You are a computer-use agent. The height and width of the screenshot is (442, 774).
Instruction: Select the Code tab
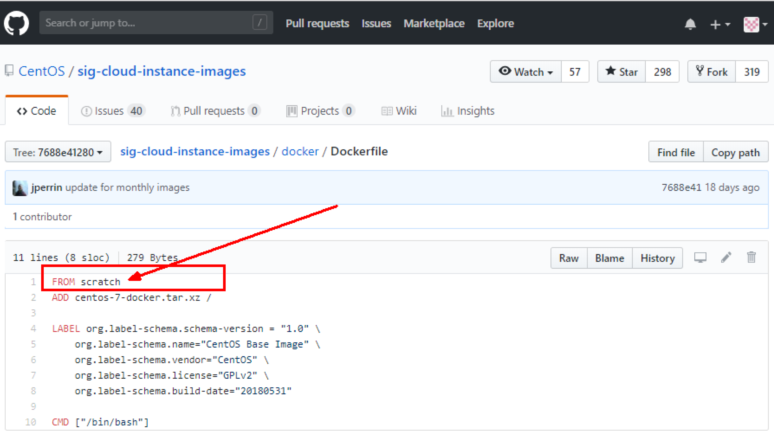[x=37, y=111]
